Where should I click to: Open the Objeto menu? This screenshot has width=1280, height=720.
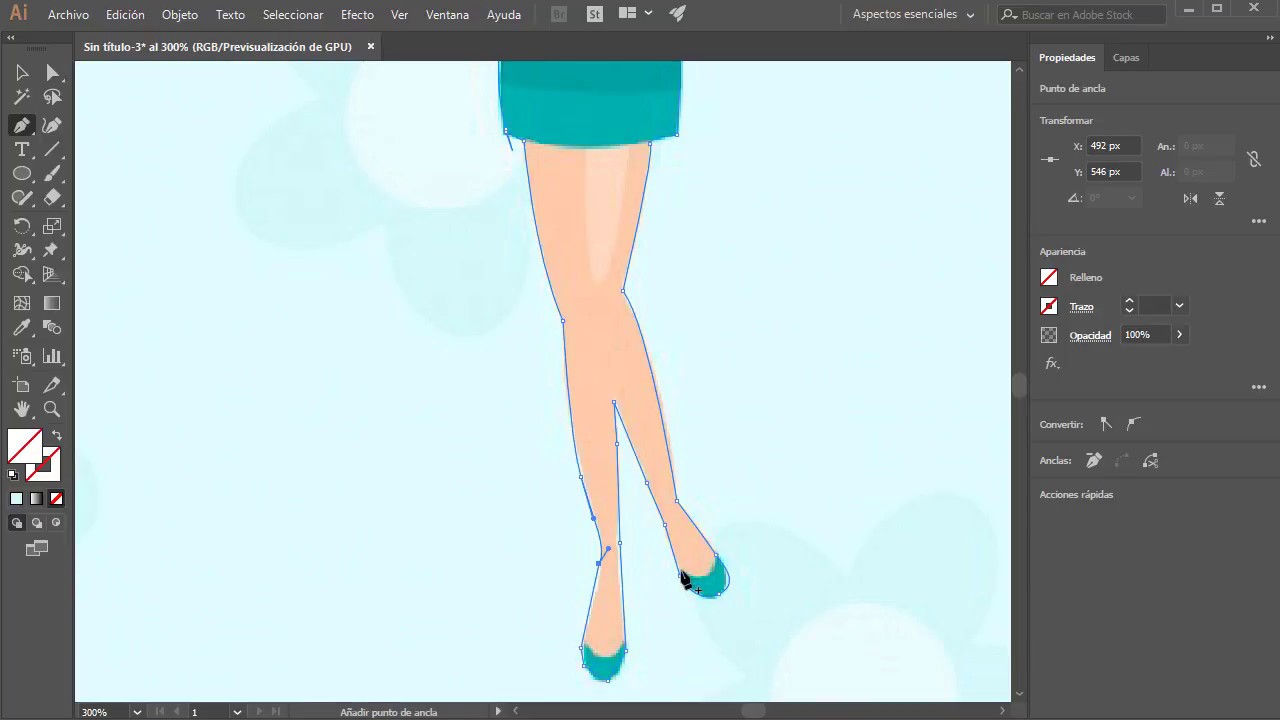[180, 15]
